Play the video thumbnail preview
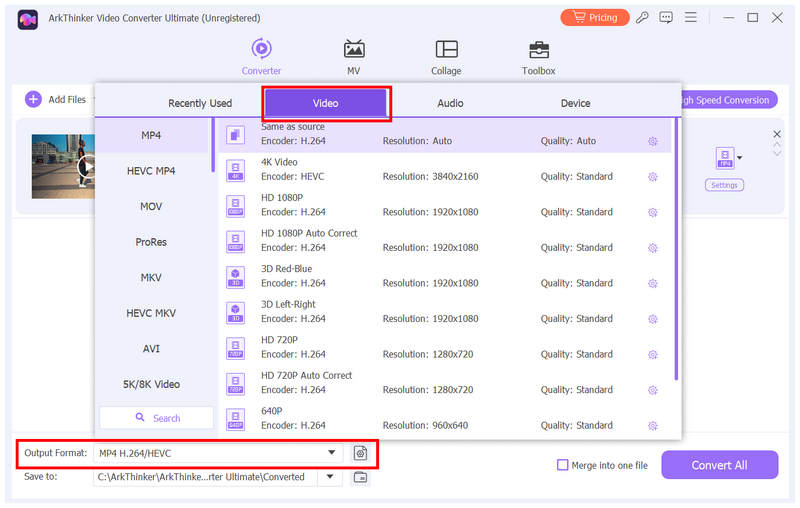This screenshot has height=508, width=800. click(88, 167)
